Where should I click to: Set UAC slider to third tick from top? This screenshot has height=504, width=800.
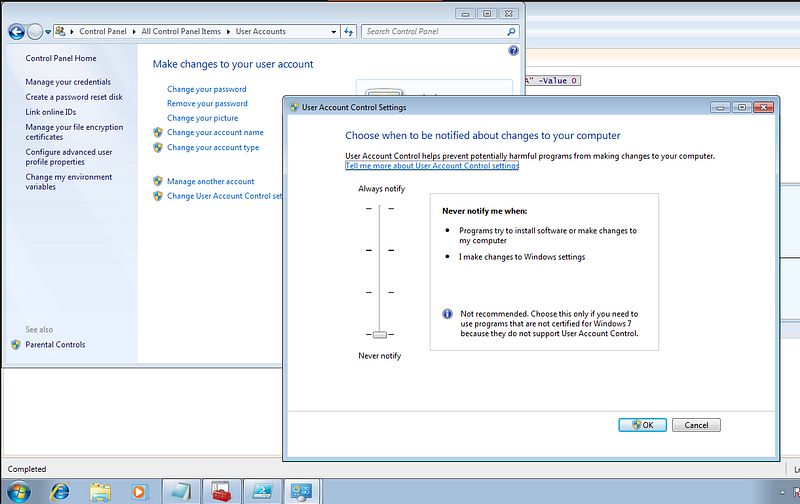[380, 293]
